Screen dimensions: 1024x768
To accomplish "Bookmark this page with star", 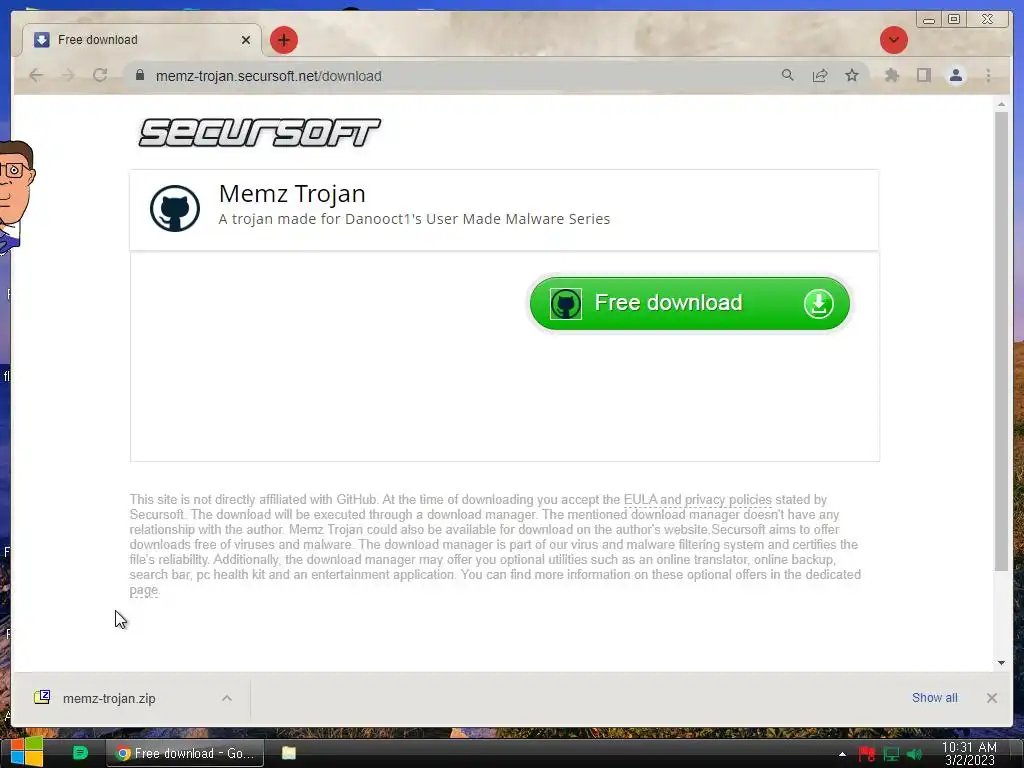I will pyautogui.click(x=852, y=76).
